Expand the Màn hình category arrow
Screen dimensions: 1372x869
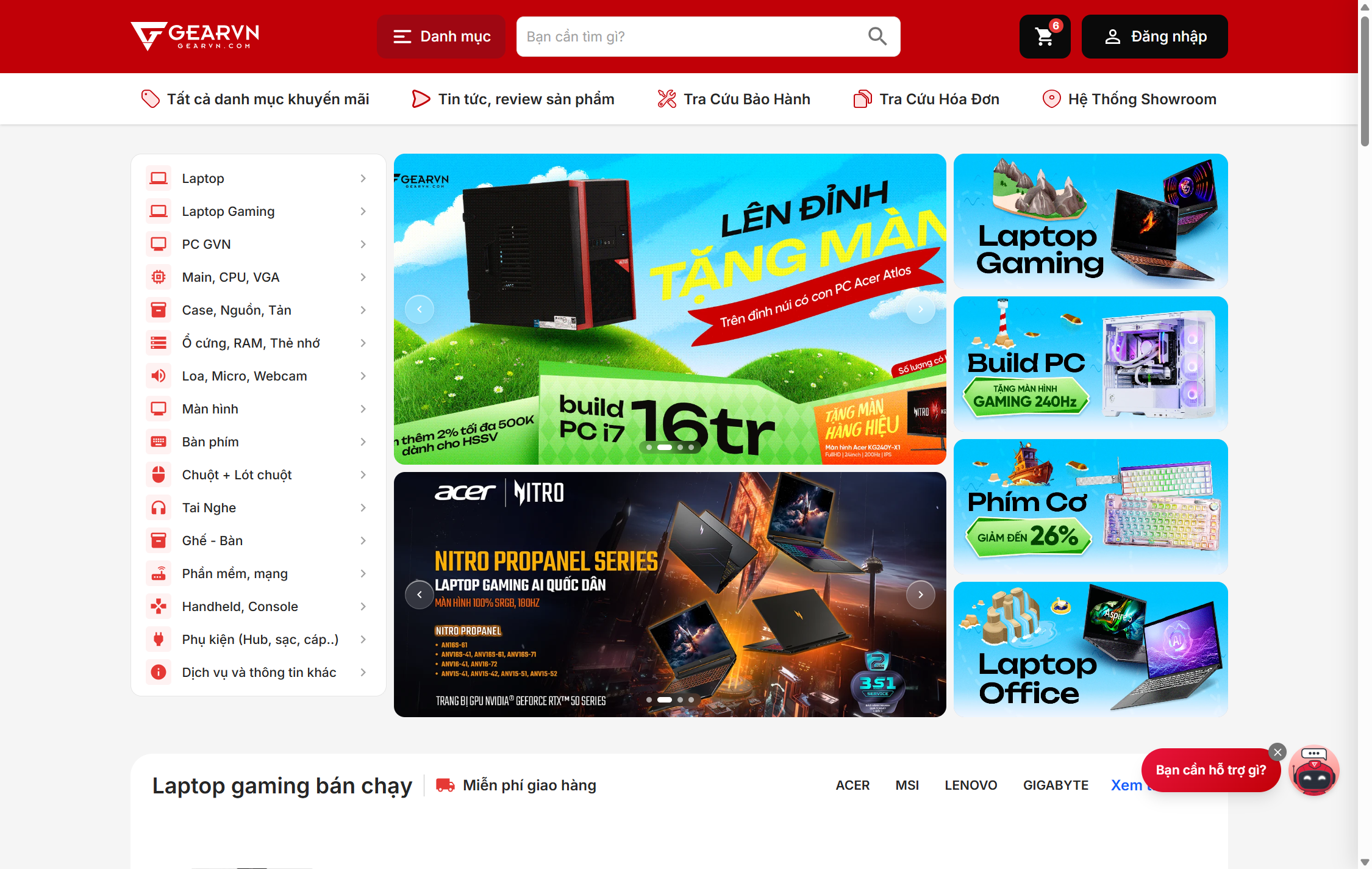click(x=363, y=409)
